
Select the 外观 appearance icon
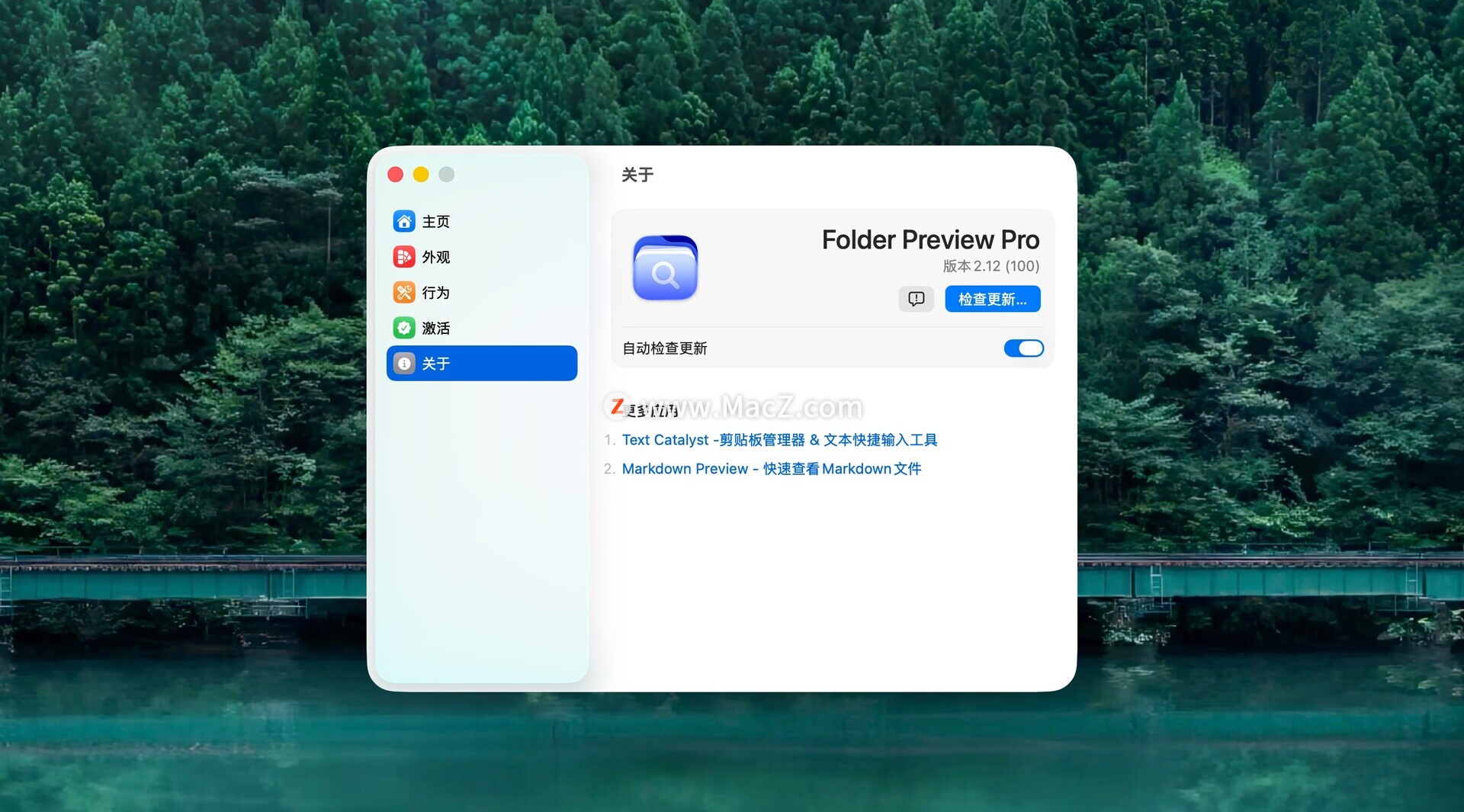(404, 257)
